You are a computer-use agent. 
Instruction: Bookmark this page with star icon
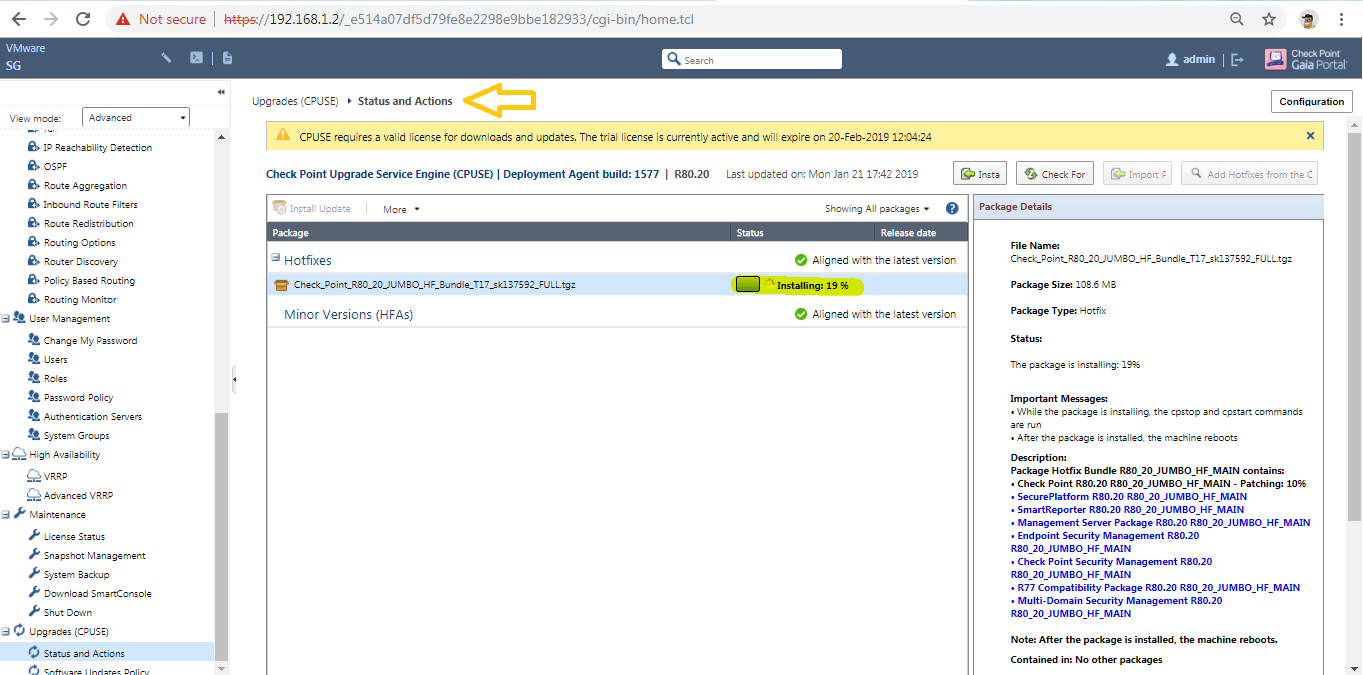pyautogui.click(x=1269, y=19)
